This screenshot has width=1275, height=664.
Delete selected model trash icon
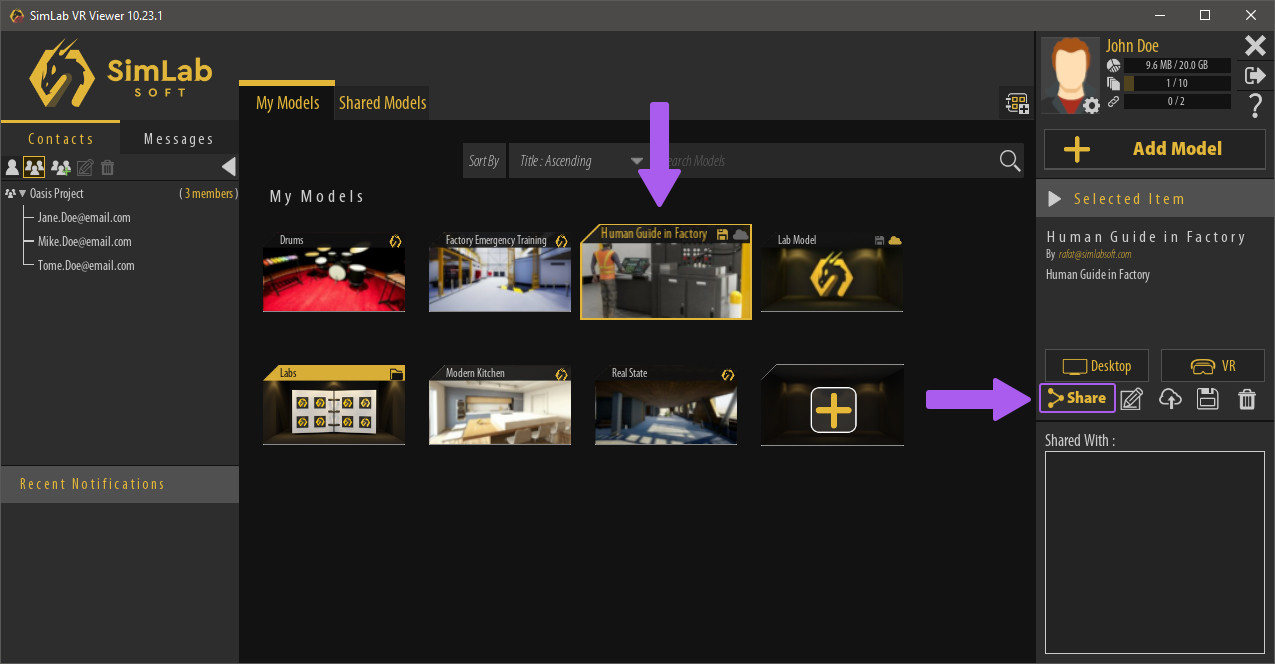(1247, 399)
